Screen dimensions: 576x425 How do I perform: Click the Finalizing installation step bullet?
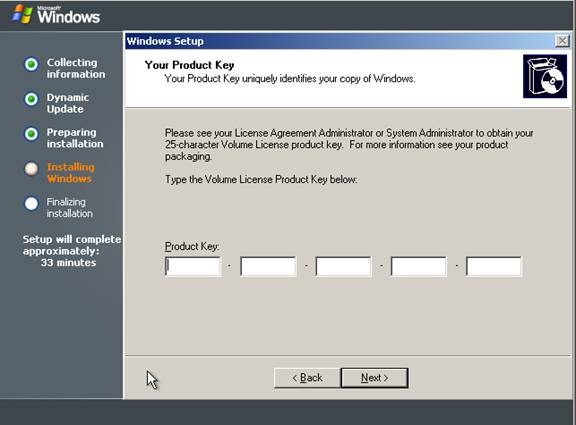click(x=31, y=204)
